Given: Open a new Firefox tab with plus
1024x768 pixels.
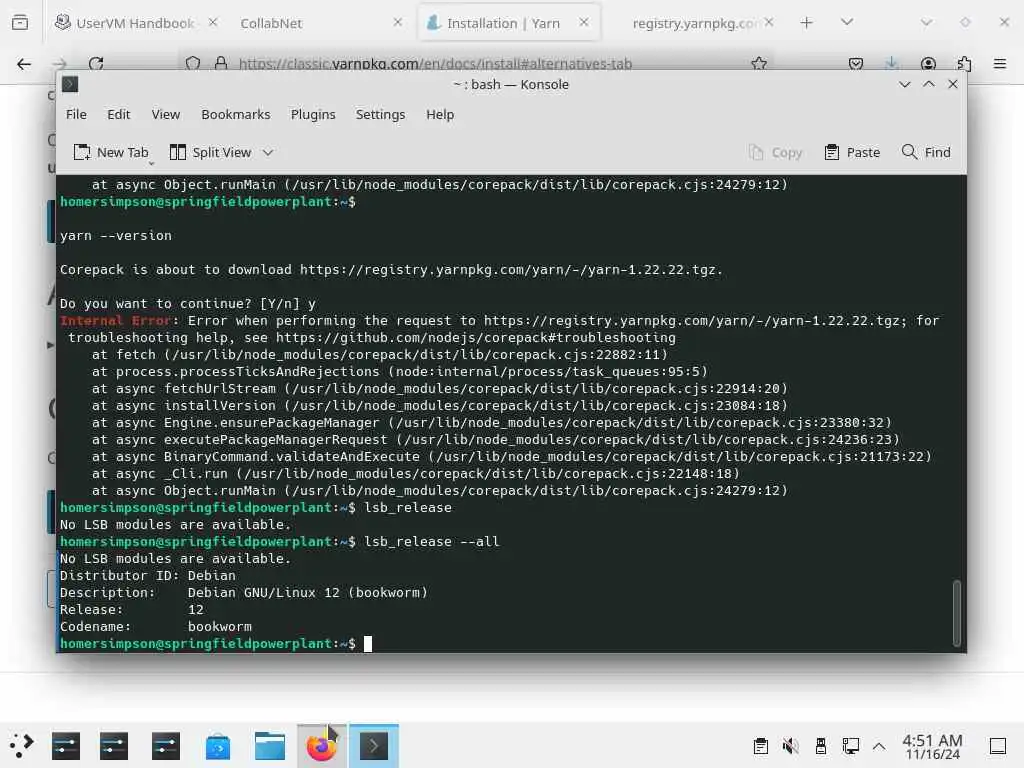Looking at the screenshot, I should pyautogui.click(x=807, y=23).
